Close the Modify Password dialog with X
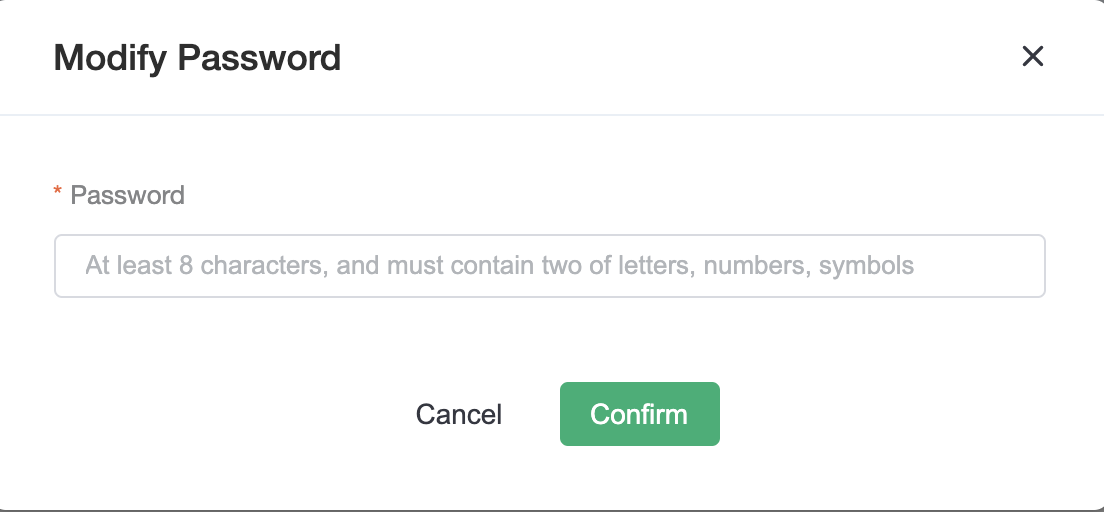This screenshot has width=1104, height=512. tap(1032, 56)
